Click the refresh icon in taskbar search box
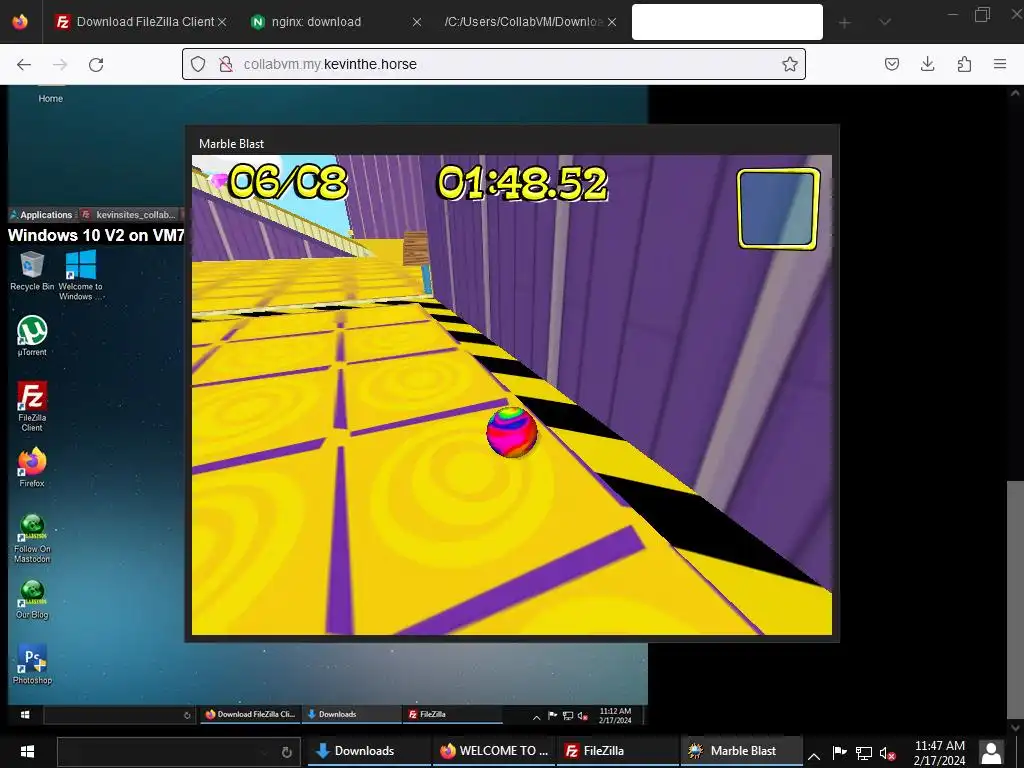The width and height of the screenshot is (1024, 768). [x=286, y=752]
